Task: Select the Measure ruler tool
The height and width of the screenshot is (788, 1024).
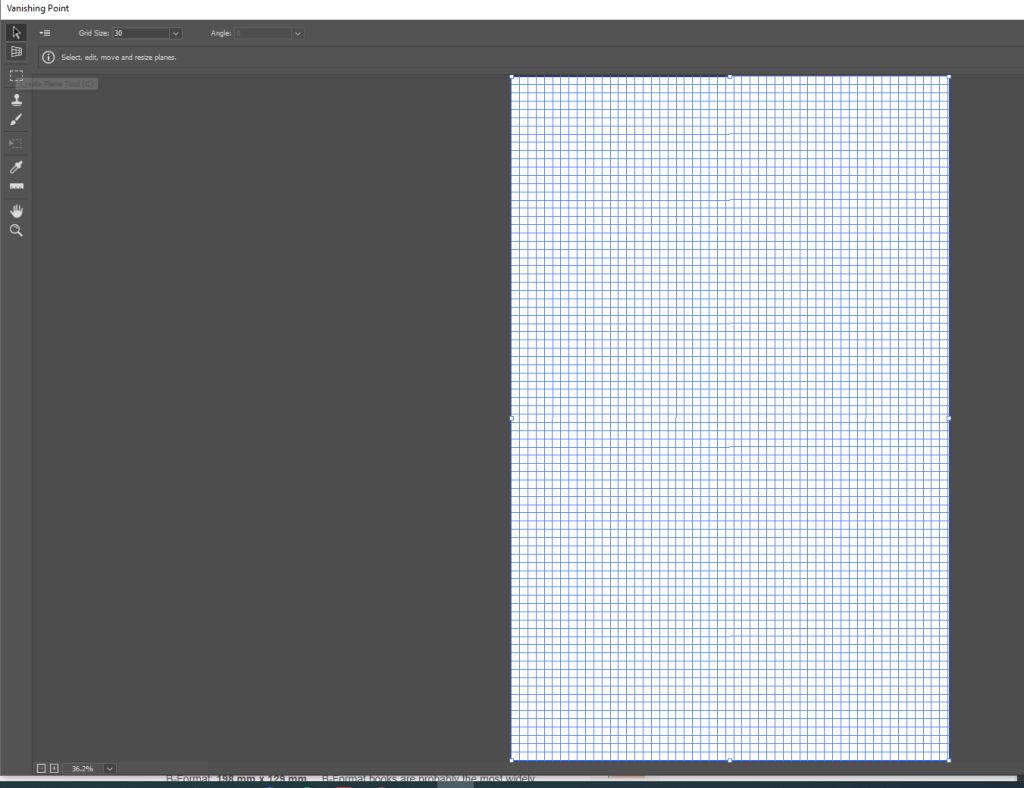Action: coord(16,187)
